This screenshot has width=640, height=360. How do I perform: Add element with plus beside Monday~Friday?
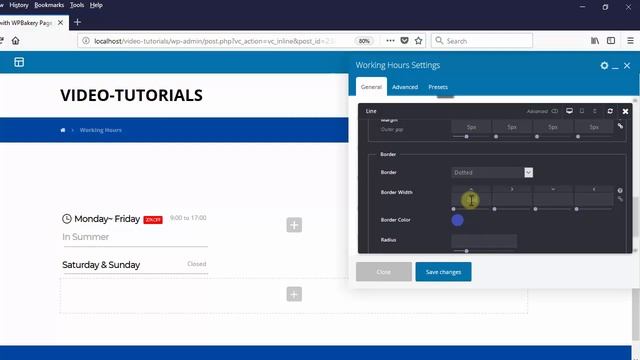click(x=294, y=225)
